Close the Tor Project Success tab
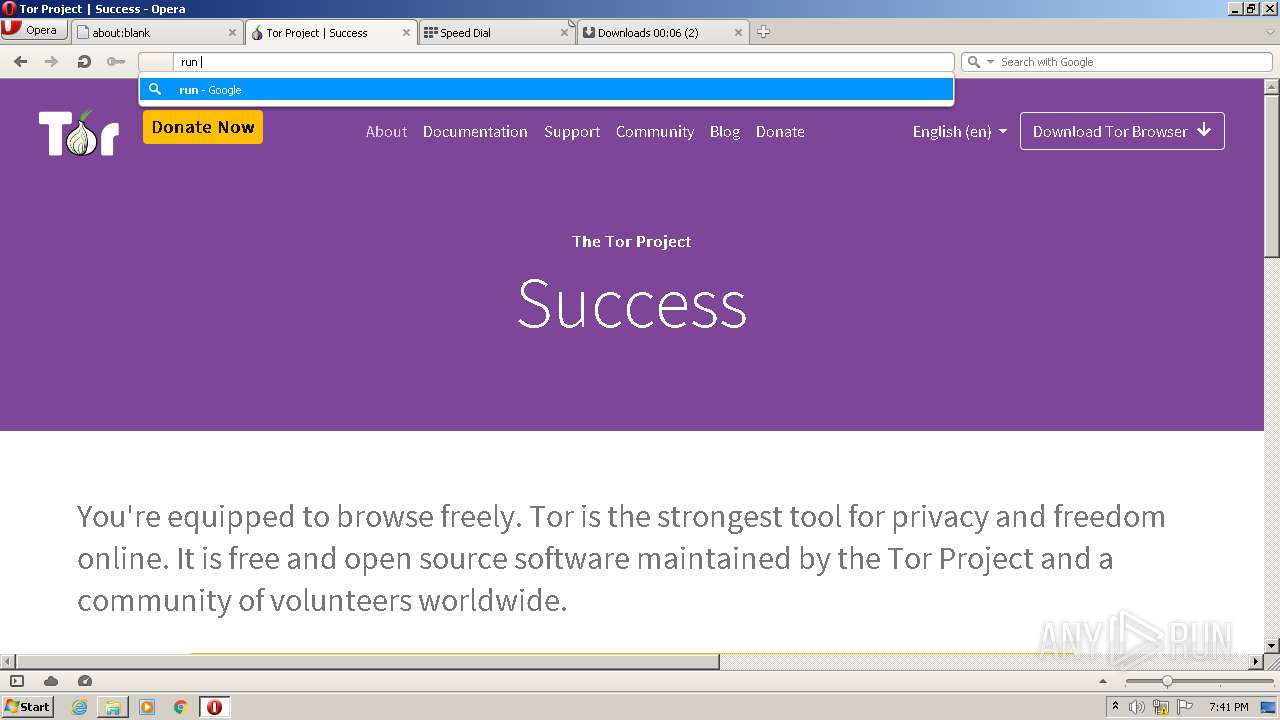 coord(406,33)
